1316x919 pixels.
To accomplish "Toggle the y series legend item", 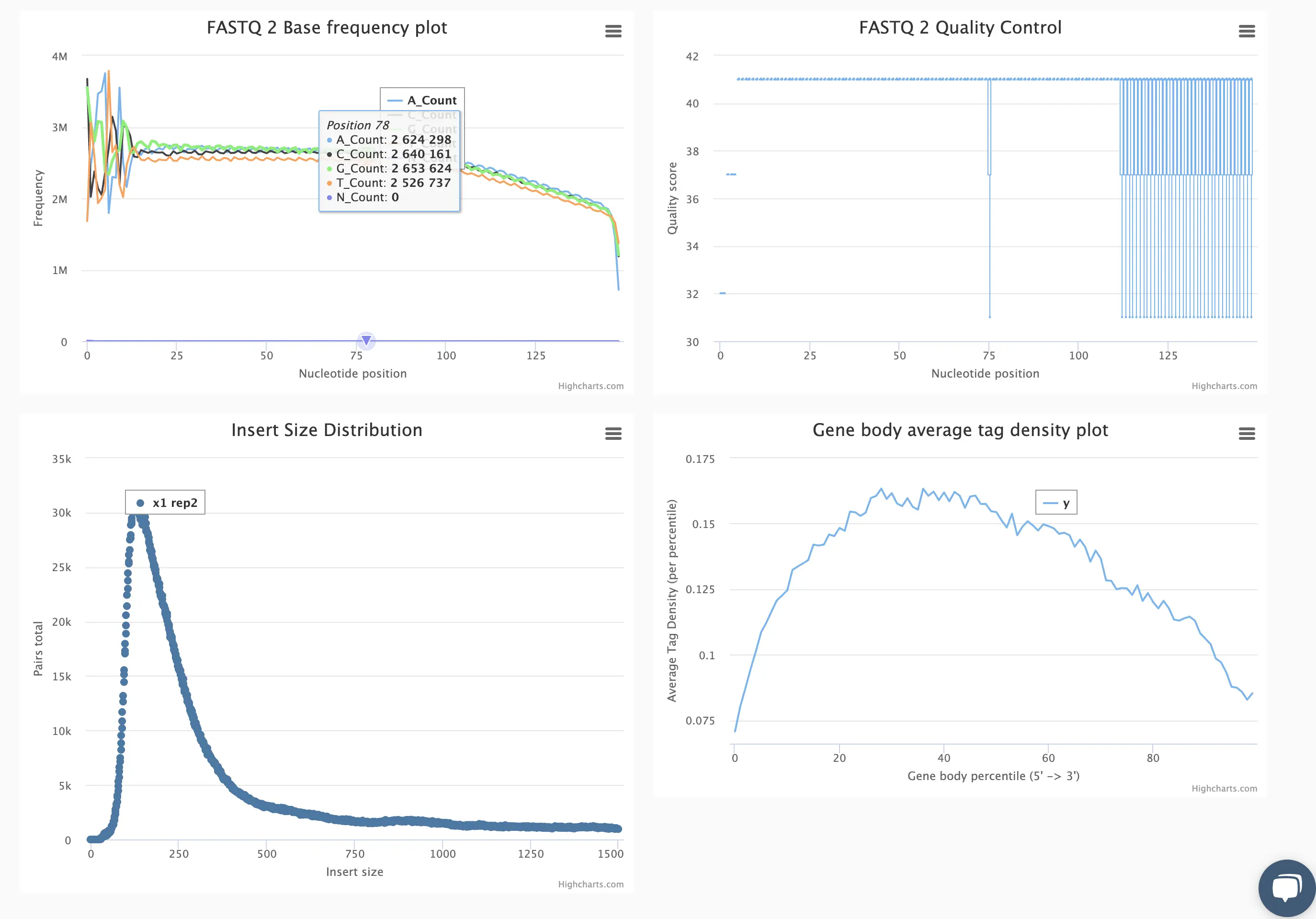I will [x=1056, y=503].
